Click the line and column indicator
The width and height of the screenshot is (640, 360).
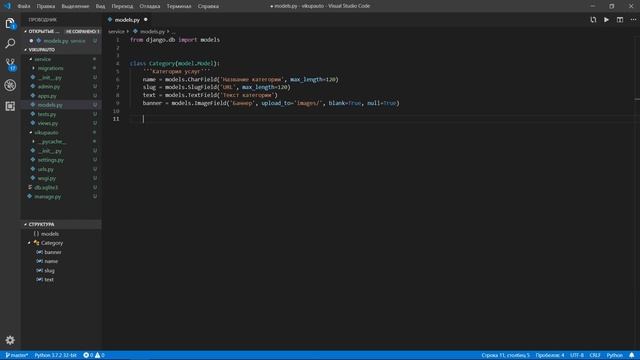(x=505, y=355)
